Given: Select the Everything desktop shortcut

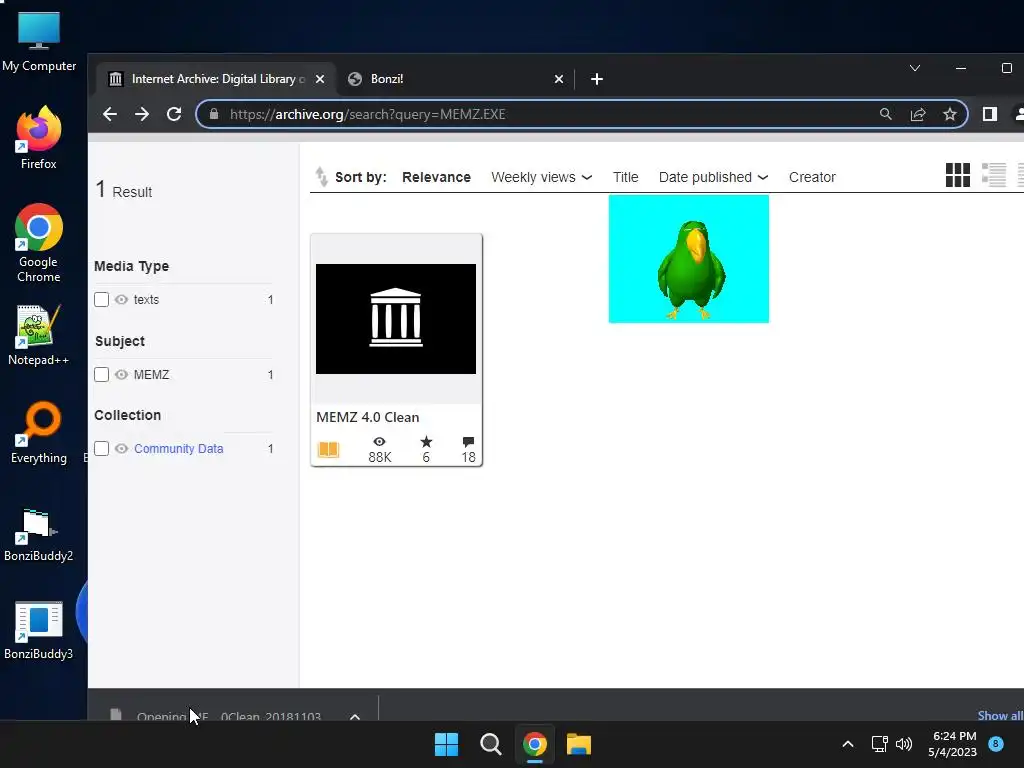Looking at the screenshot, I should click(39, 432).
